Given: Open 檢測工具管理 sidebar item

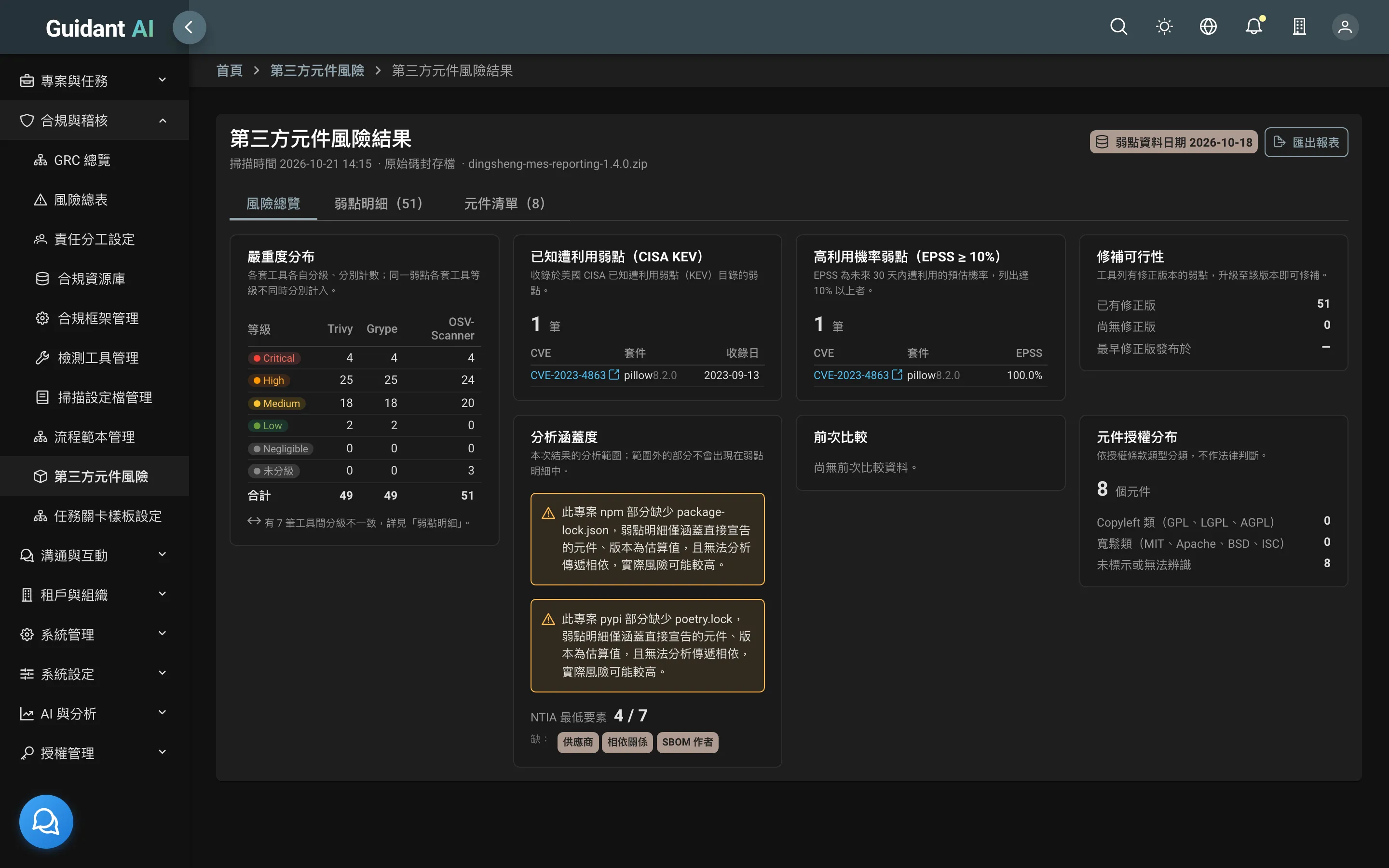Looking at the screenshot, I should (x=95, y=358).
